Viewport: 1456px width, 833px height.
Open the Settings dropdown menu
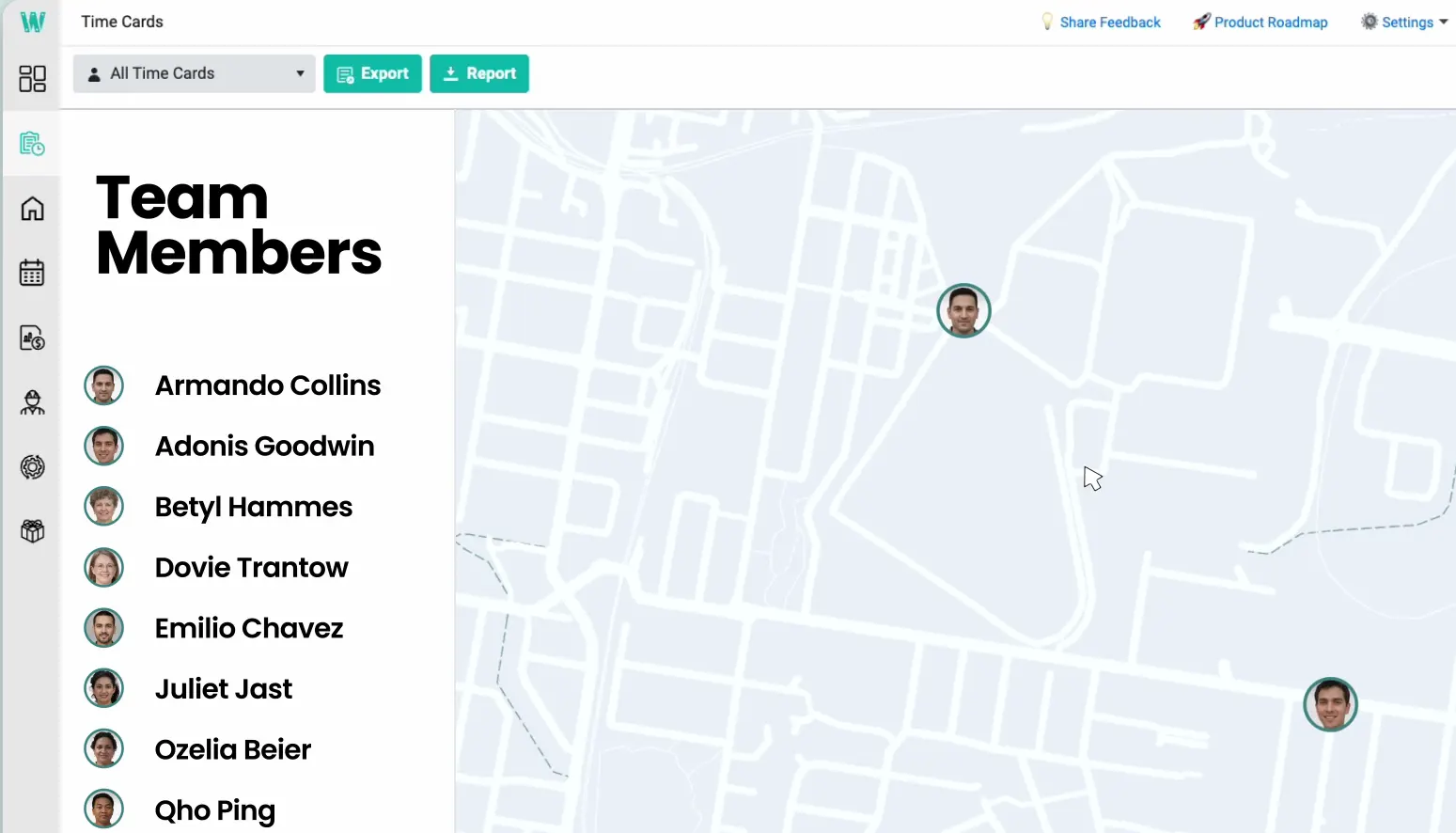tap(1404, 22)
